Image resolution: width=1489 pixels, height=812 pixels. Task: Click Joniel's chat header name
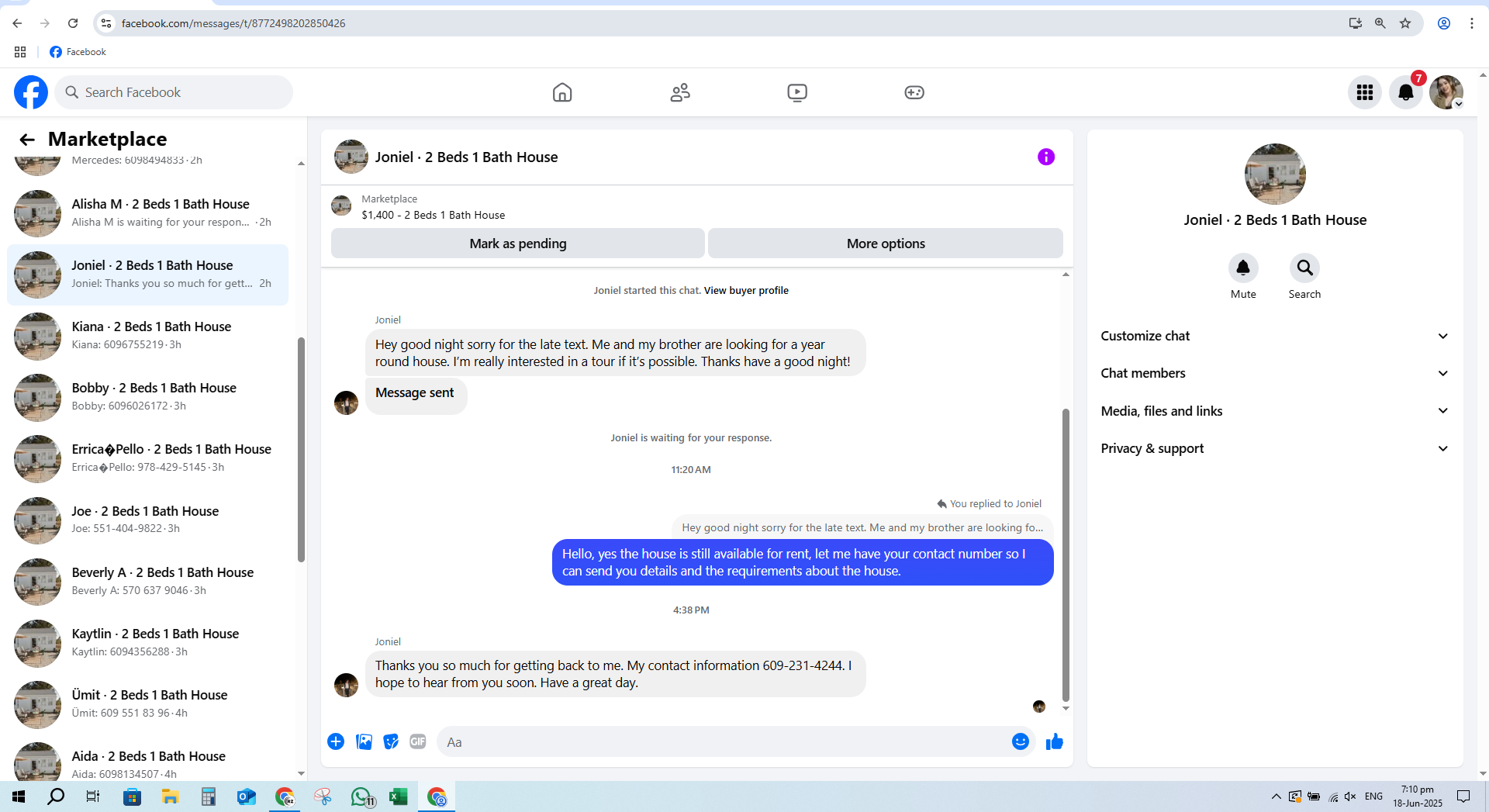(467, 157)
